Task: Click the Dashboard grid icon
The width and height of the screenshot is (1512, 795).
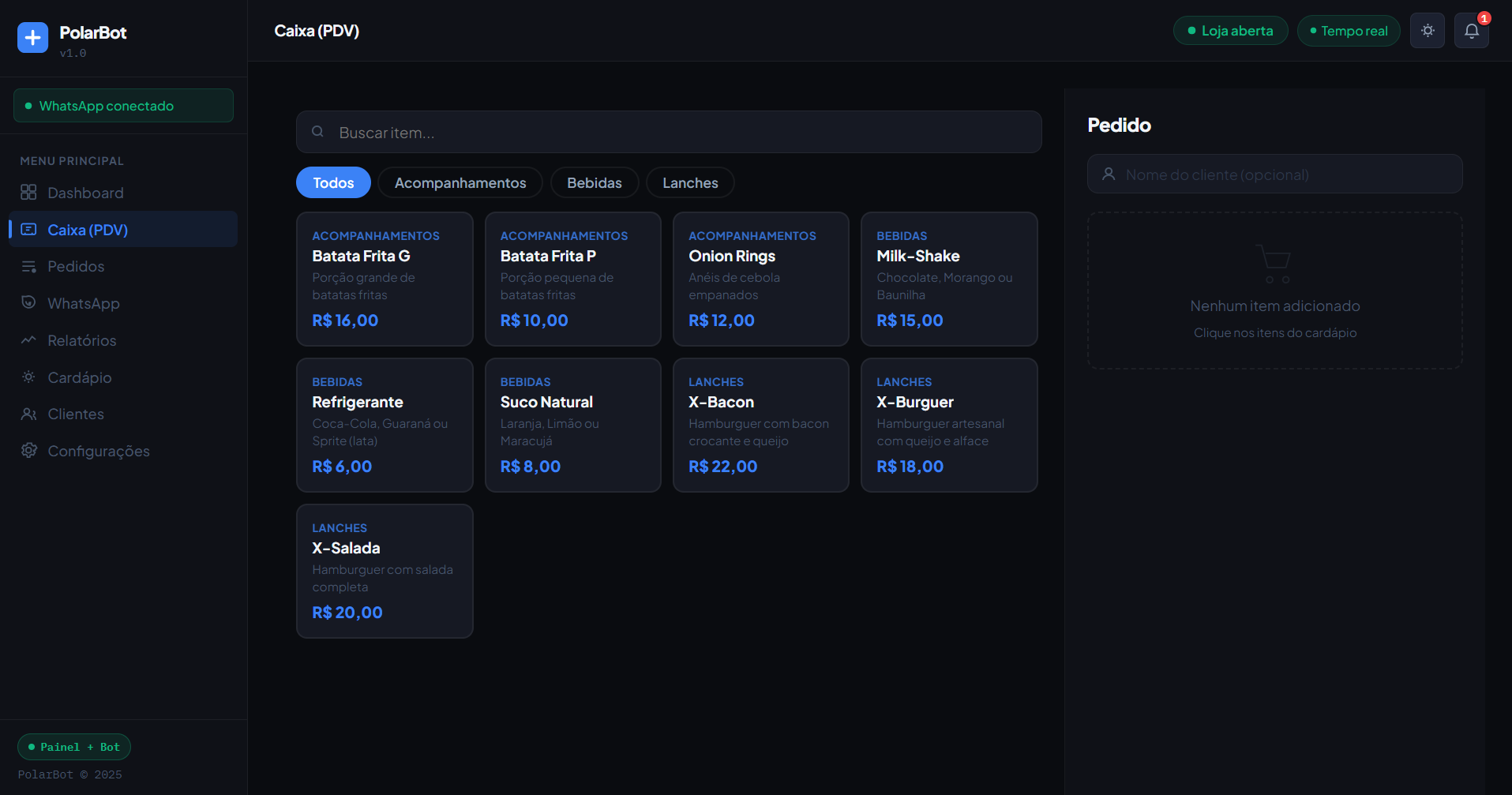Action: (28, 193)
